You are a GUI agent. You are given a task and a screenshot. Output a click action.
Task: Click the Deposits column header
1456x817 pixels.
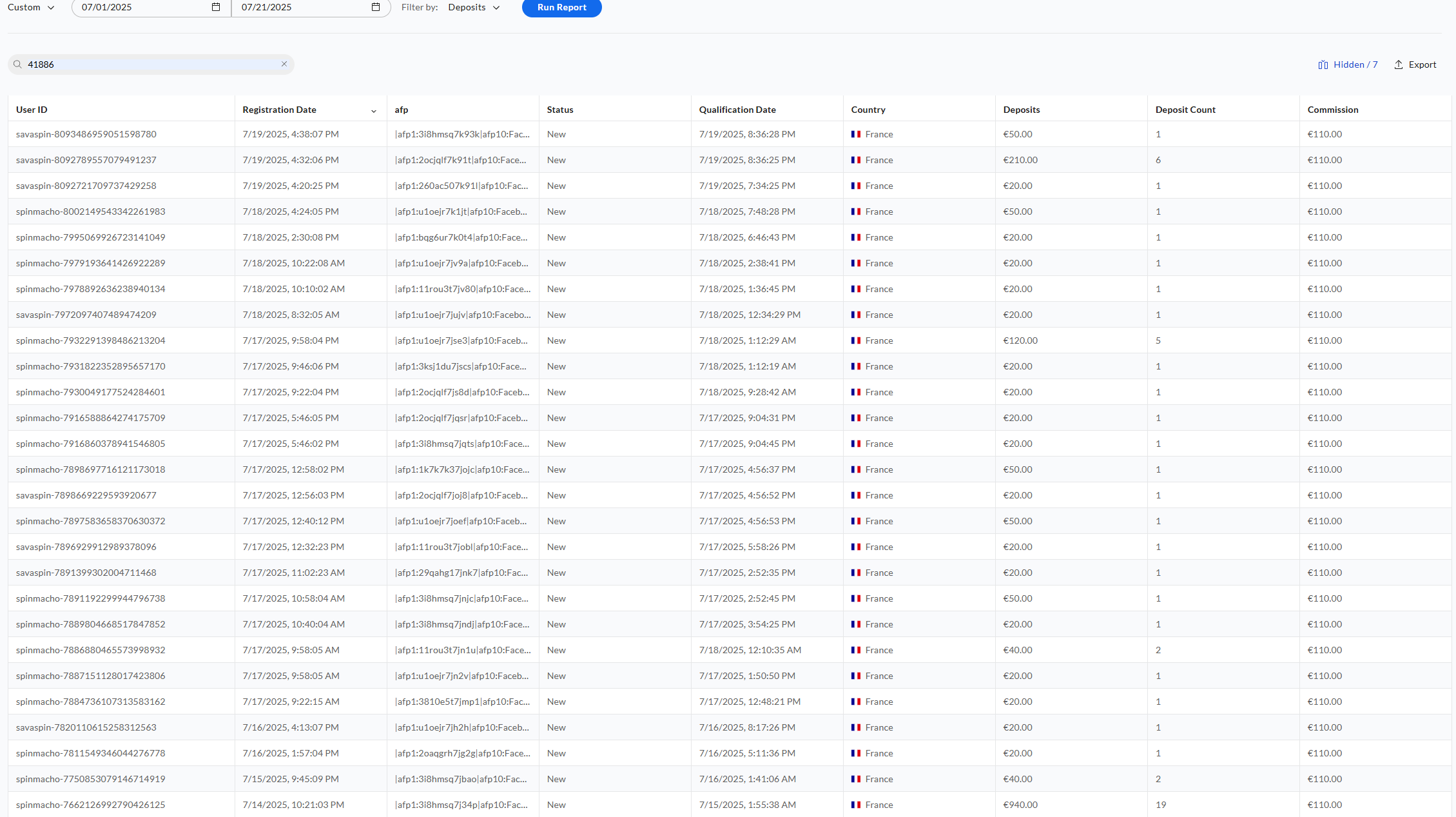pyautogui.click(x=1022, y=110)
